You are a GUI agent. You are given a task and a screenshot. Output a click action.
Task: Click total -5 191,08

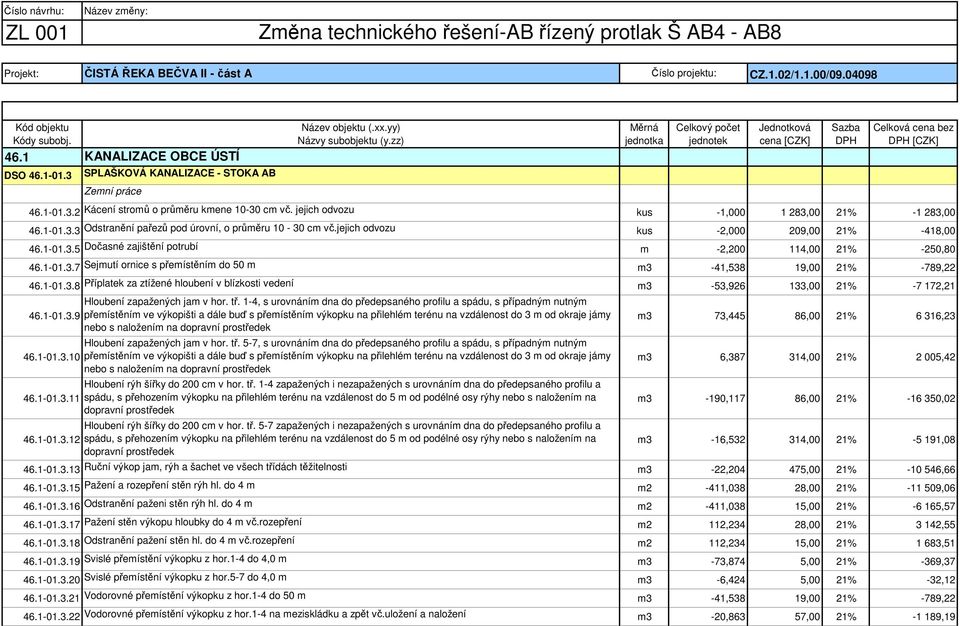[x=934, y=440]
